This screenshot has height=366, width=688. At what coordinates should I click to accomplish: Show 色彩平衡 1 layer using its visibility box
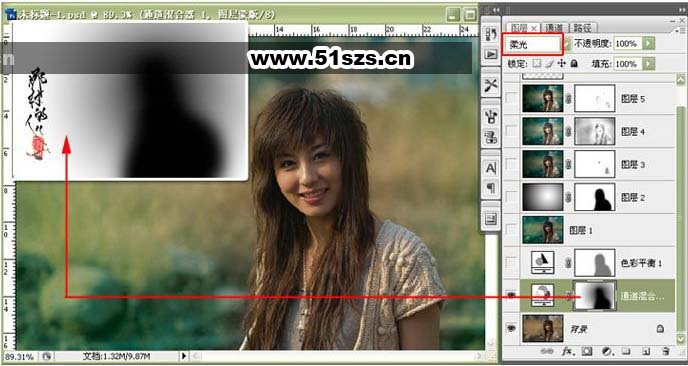[511, 263]
